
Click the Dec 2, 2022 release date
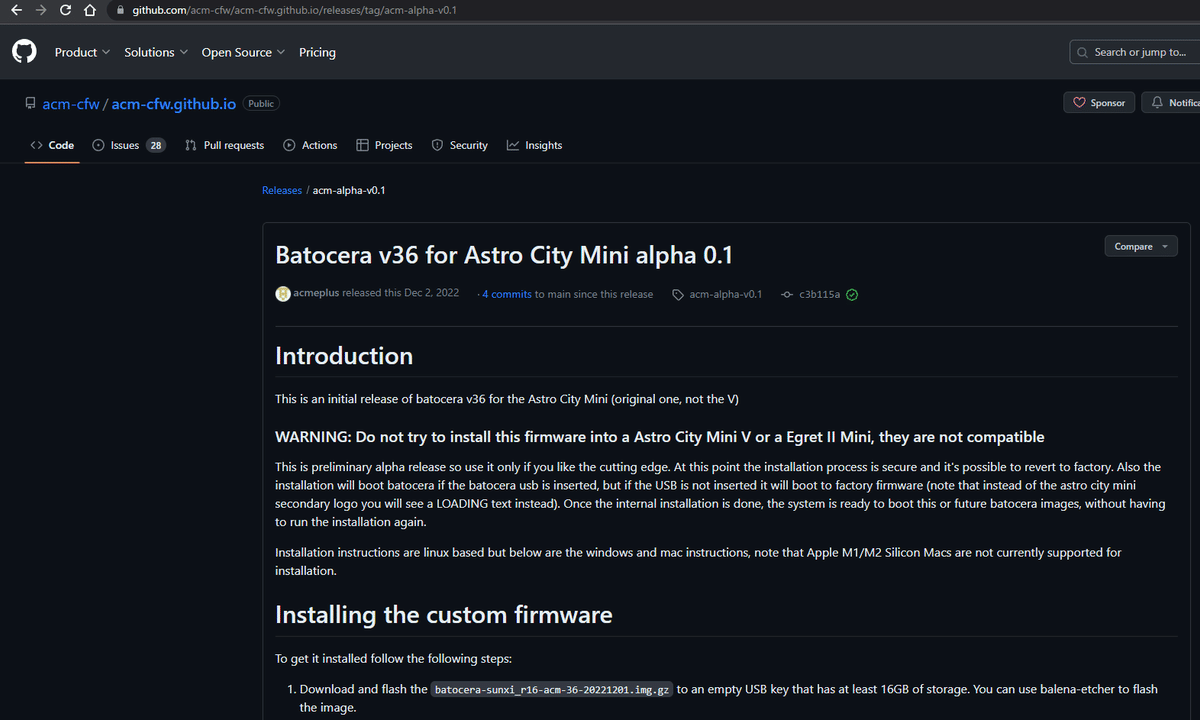click(x=432, y=294)
